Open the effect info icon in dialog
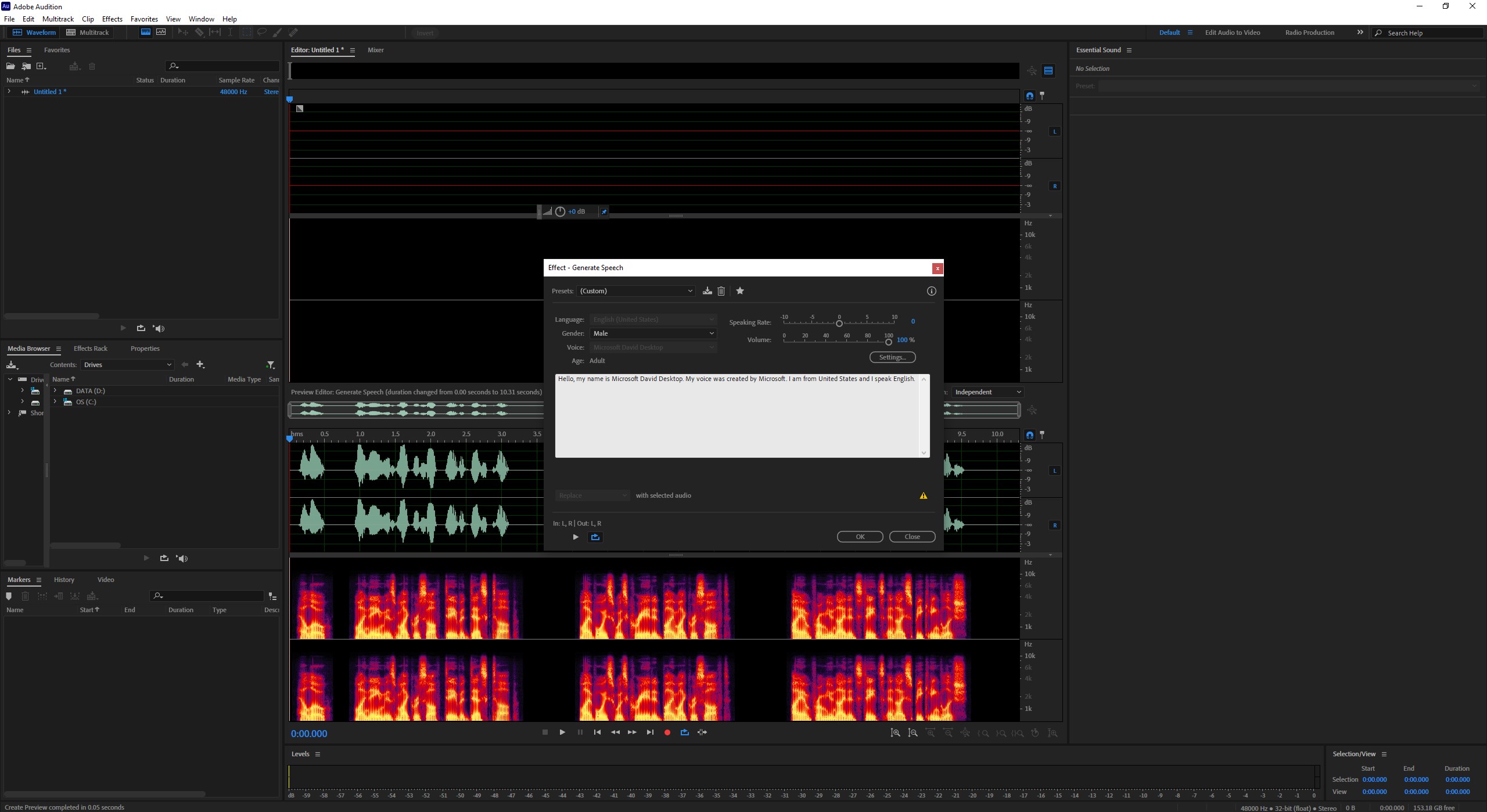 coord(931,291)
